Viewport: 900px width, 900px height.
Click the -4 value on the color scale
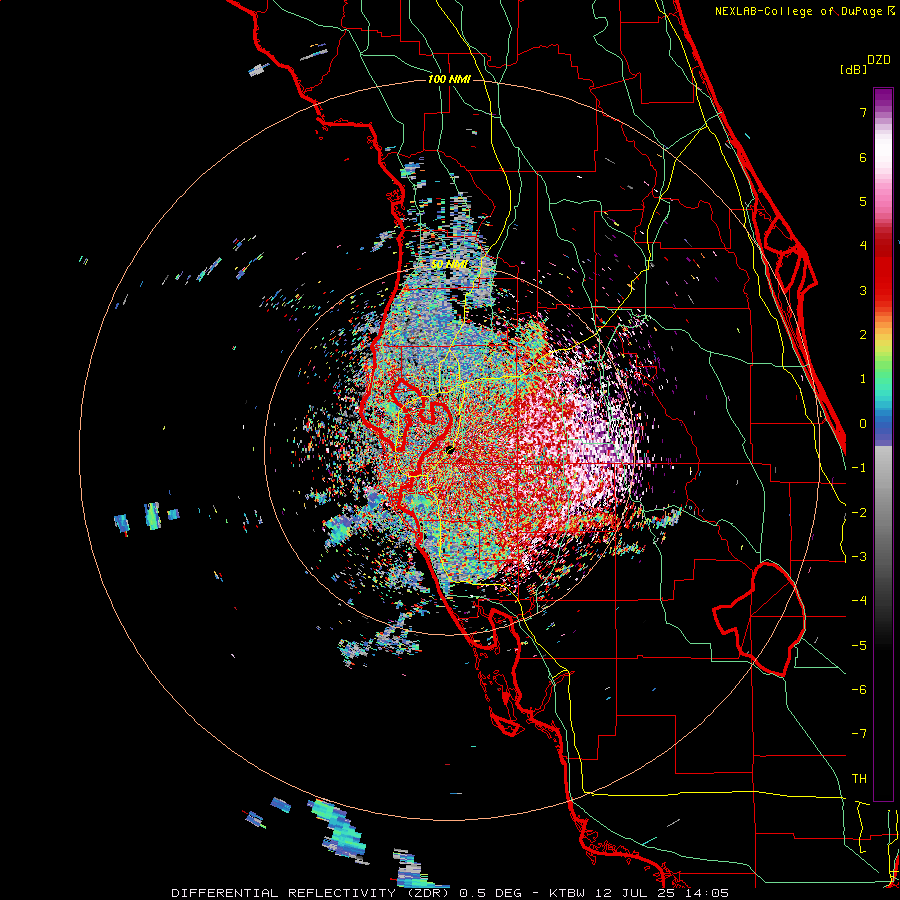[x=859, y=601]
